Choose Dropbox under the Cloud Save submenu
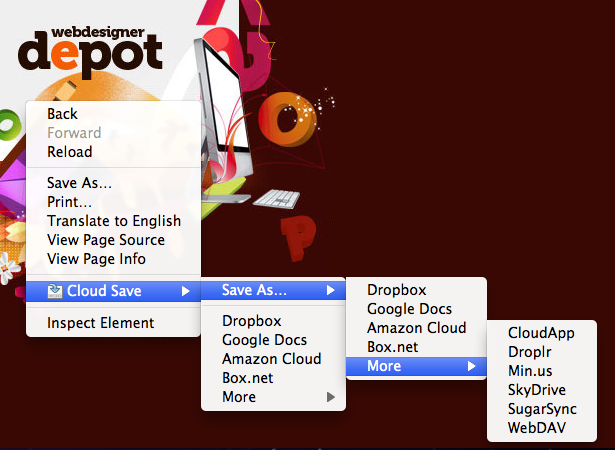The height and width of the screenshot is (450, 615). pyautogui.click(x=273, y=321)
